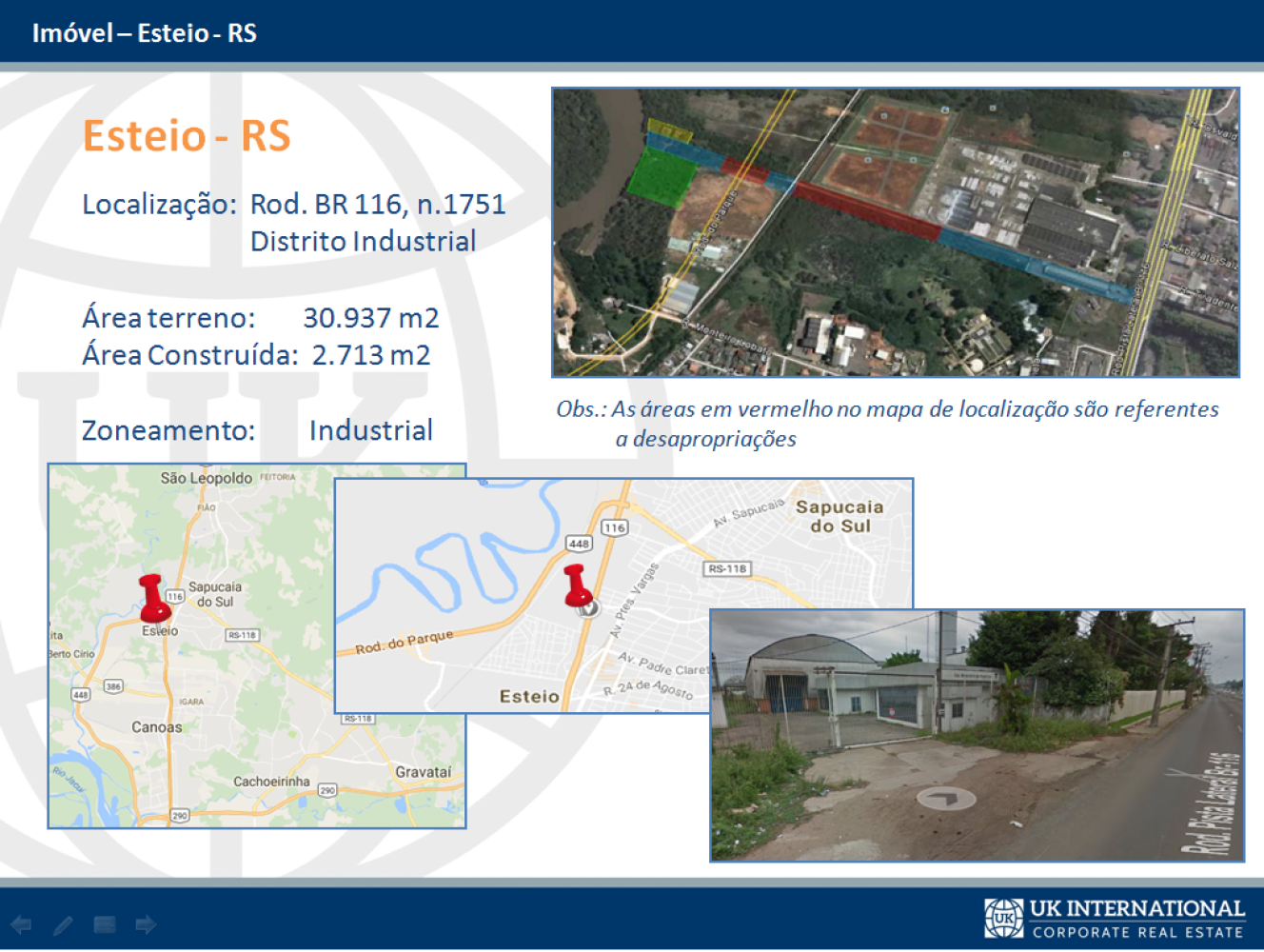Image resolution: width=1264 pixels, height=952 pixels.
Task: Click the 'São Leopoldo' label on the regional map
Action: click(x=207, y=478)
